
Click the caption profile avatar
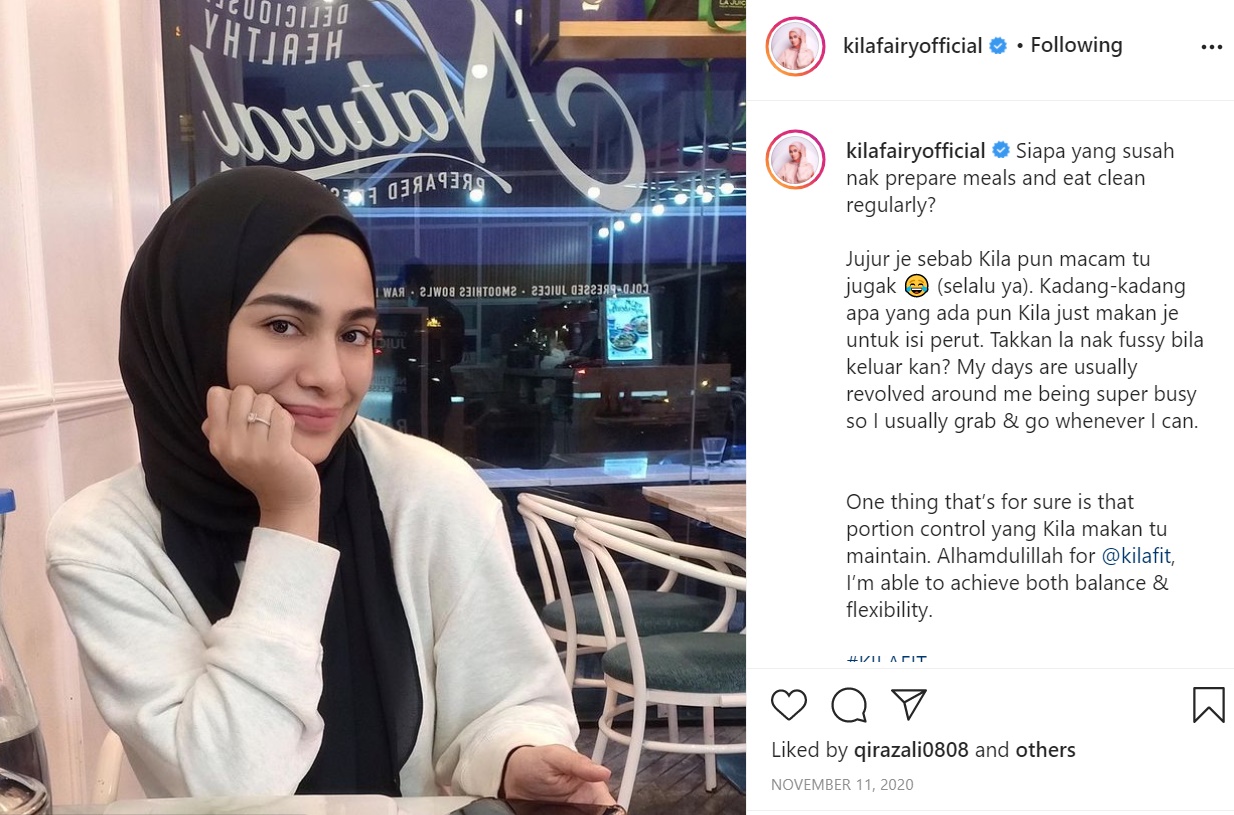(x=796, y=159)
